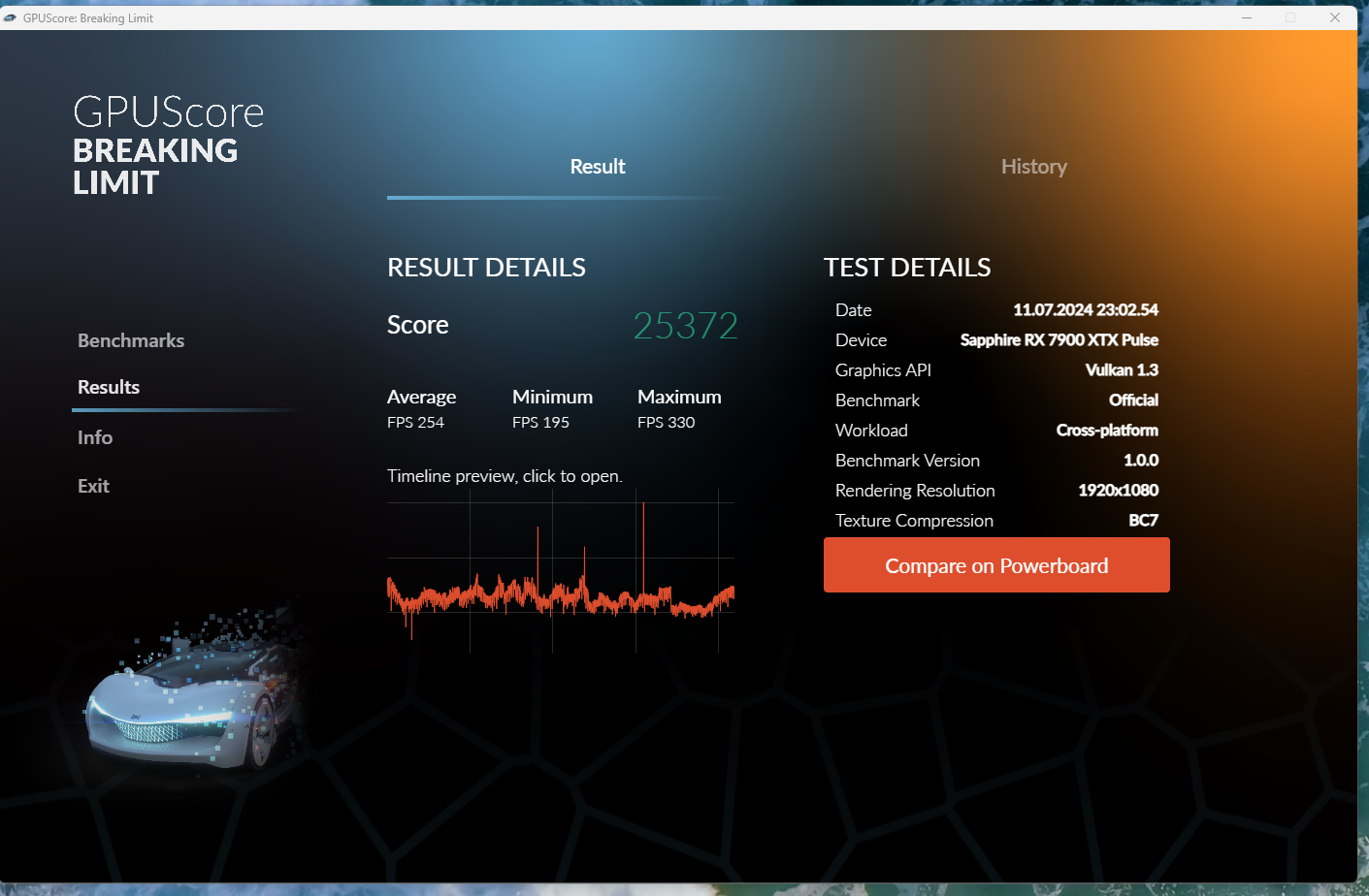This screenshot has width=1369, height=896.
Task: Minimize the GPUScore window
Action: click(x=1247, y=17)
